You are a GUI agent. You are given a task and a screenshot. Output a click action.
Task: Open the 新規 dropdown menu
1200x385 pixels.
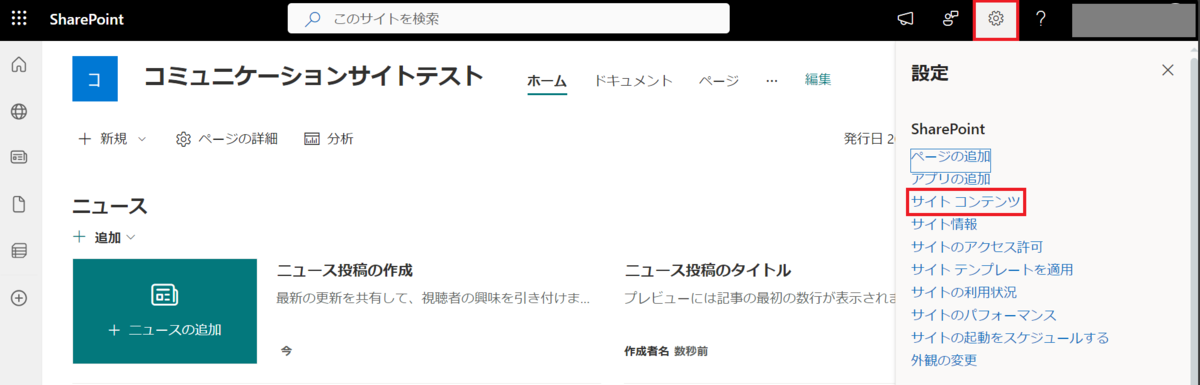click(112, 139)
